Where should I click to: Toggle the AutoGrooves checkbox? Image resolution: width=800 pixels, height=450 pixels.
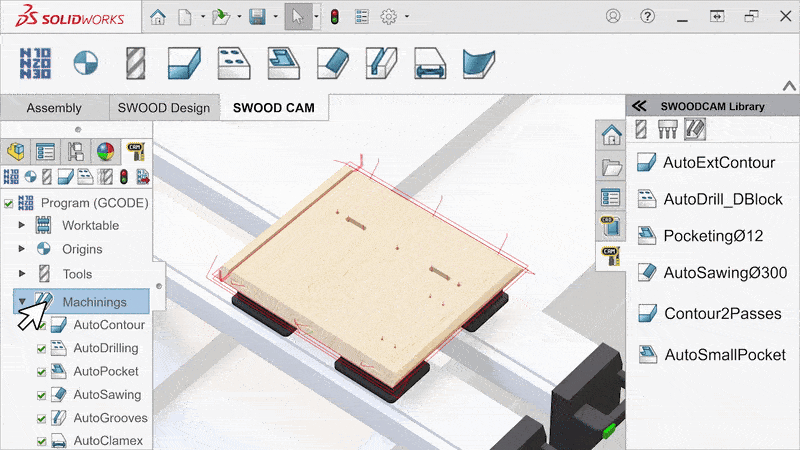[x=41, y=419]
